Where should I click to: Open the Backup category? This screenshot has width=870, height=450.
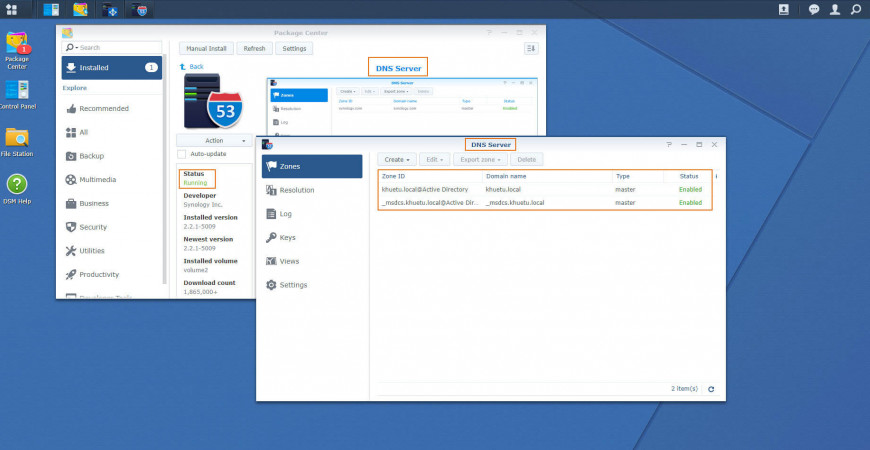pyautogui.click(x=112, y=156)
